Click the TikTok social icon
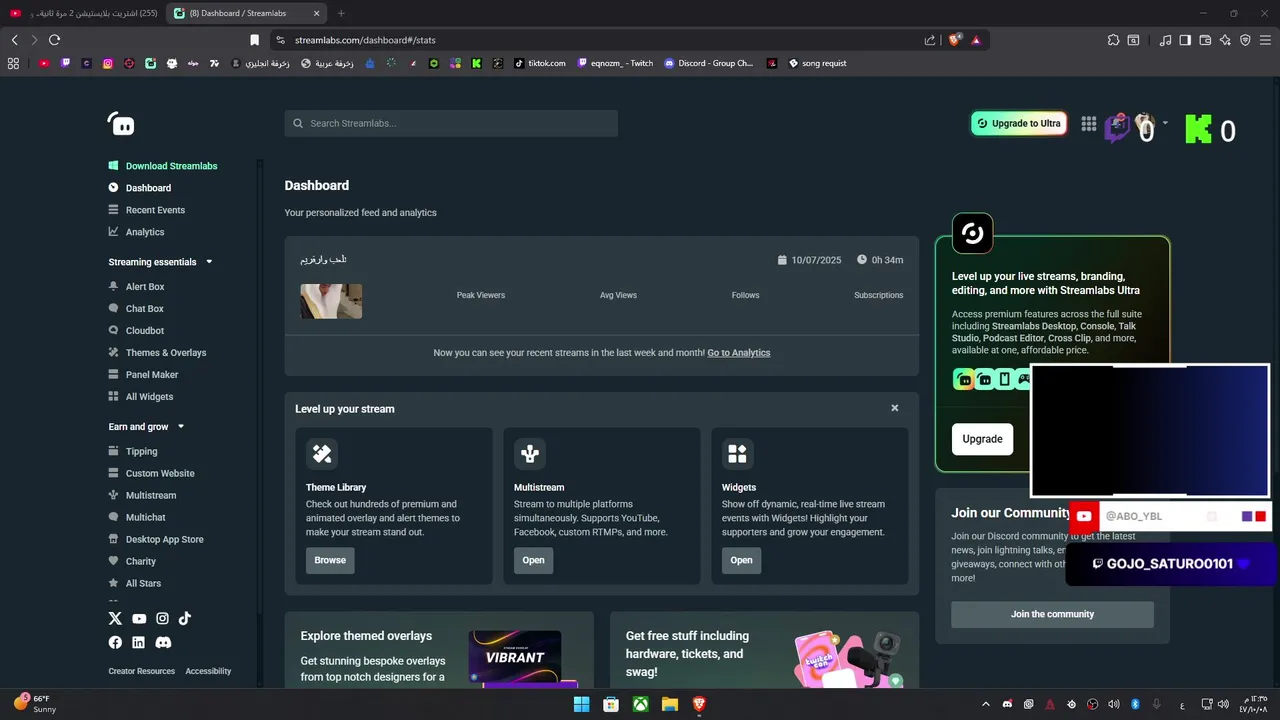The image size is (1280, 720). [x=185, y=619]
